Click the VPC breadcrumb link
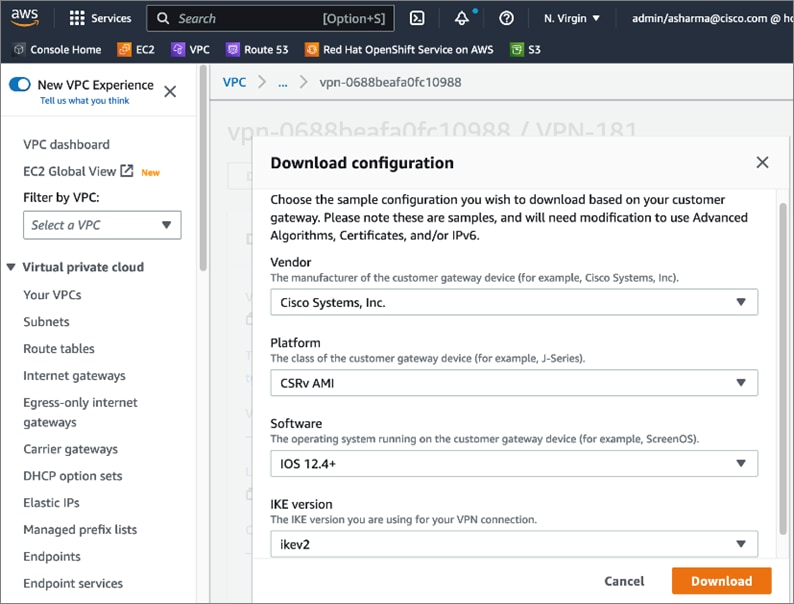Viewport: 794px width, 604px height. click(x=234, y=82)
